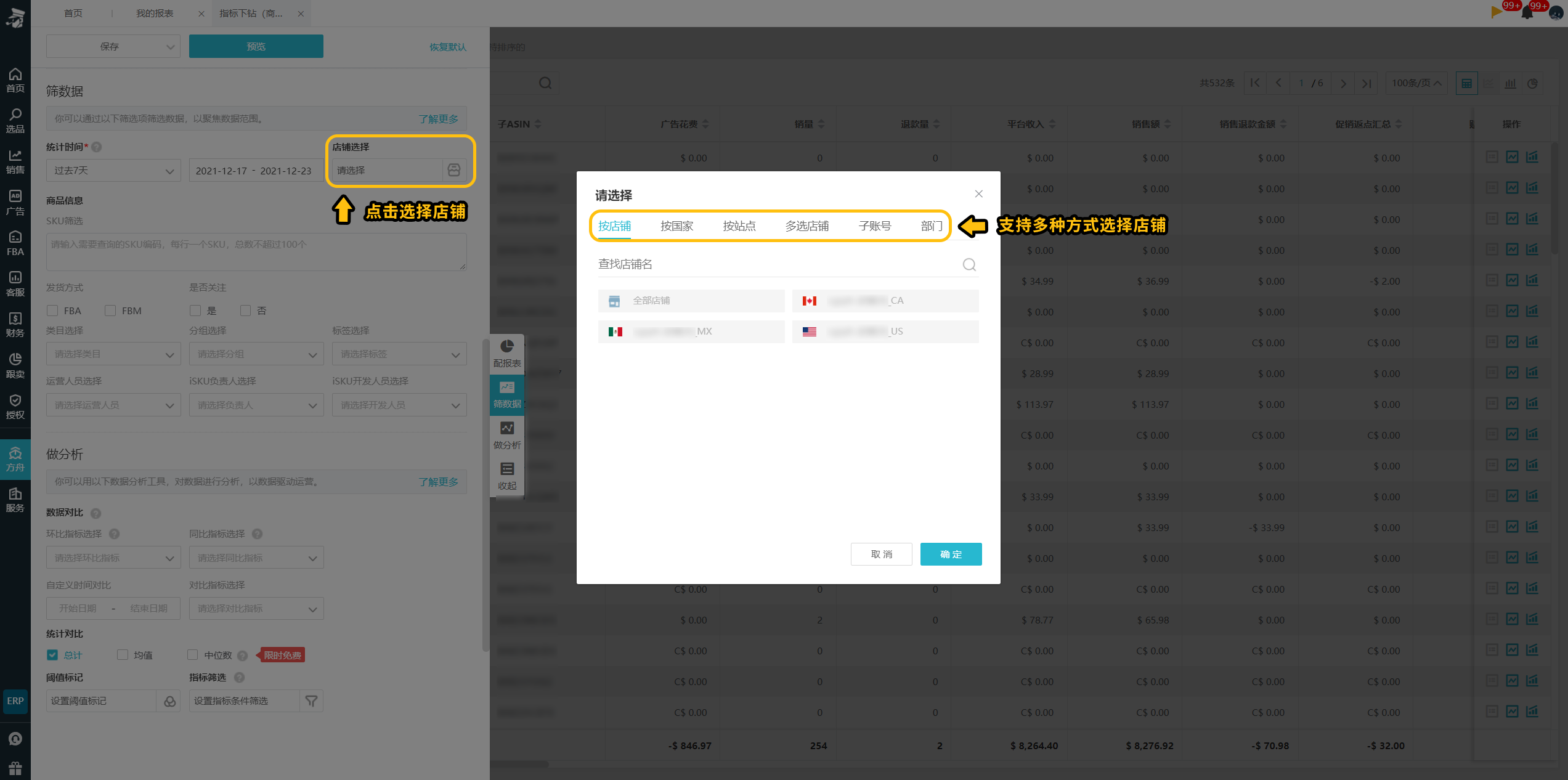
Task: Select the 按店铺 tab
Action: (x=614, y=226)
